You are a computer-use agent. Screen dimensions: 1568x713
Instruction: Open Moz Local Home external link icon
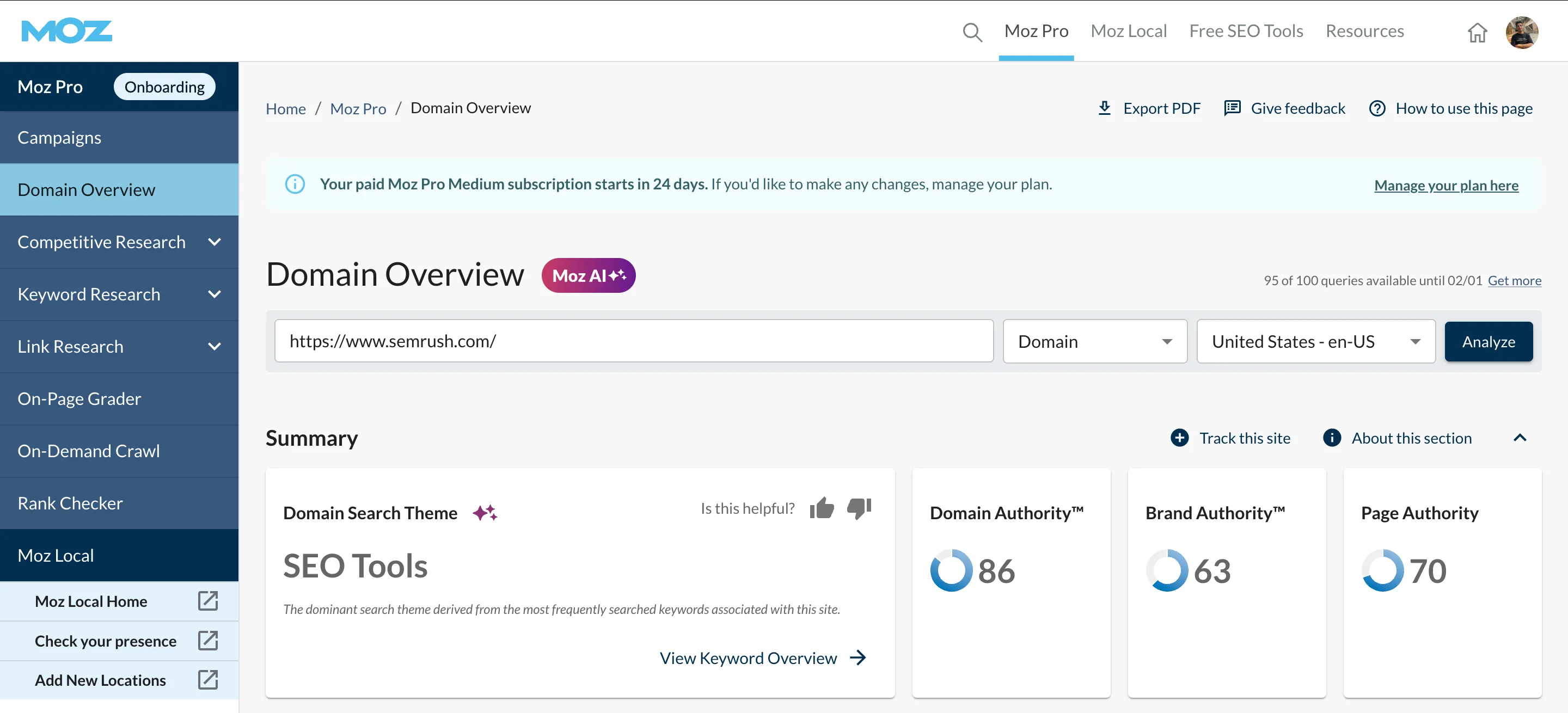[x=207, y=601]
